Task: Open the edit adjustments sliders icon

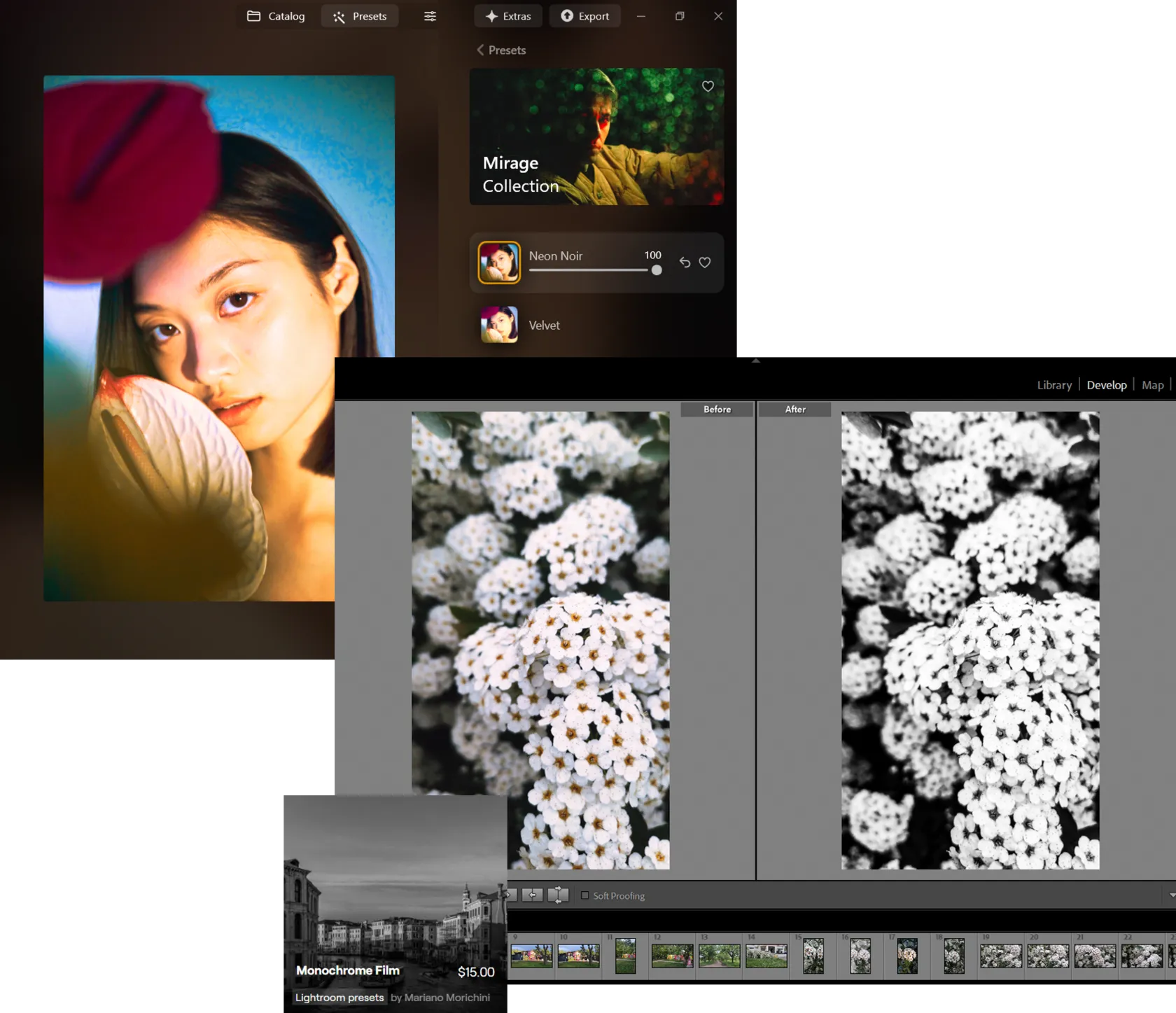Action: click(x=430, y=16)
